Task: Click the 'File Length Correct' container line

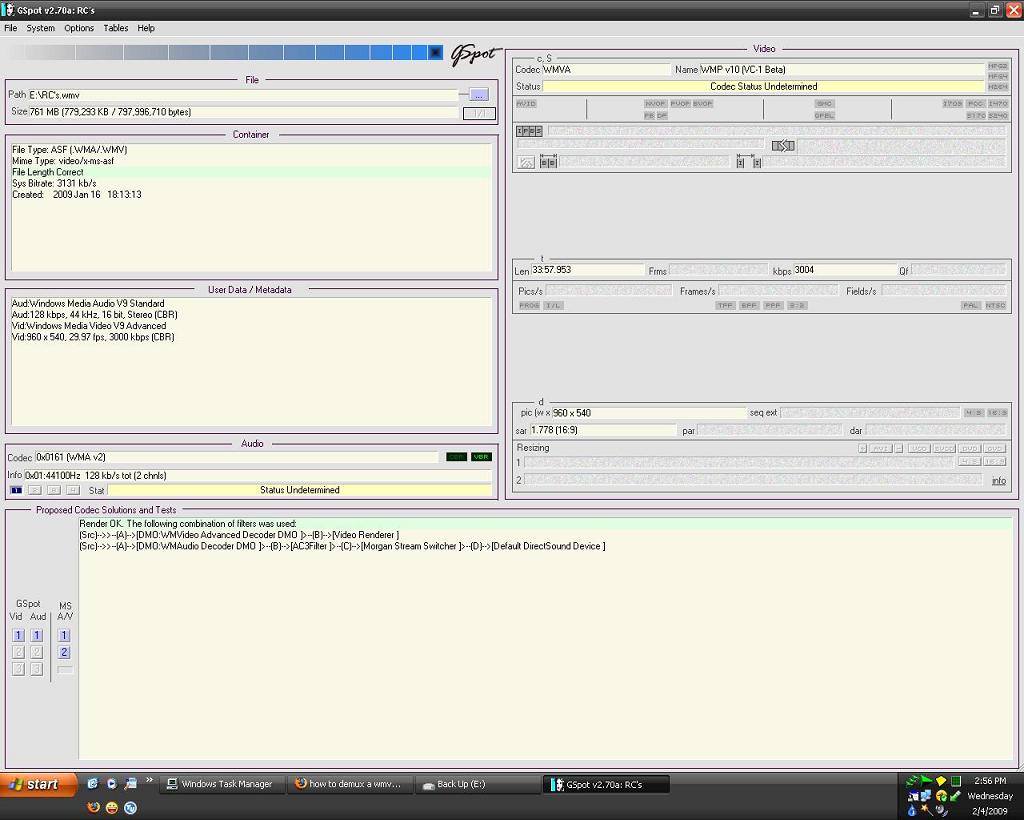Action: click(251, 172)
